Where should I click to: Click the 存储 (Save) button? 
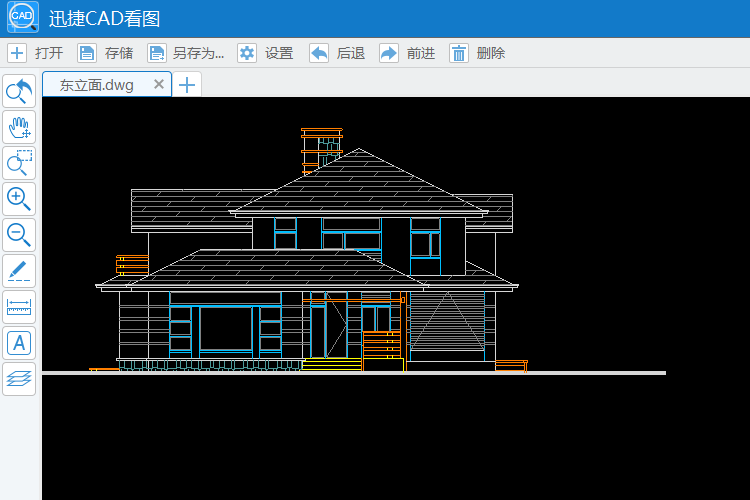(105, 54)
